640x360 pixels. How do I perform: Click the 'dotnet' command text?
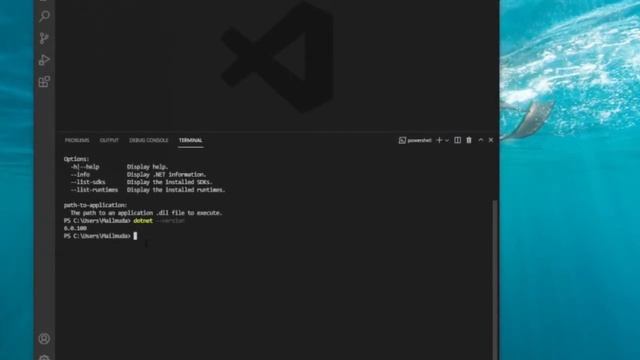point(143,220)
